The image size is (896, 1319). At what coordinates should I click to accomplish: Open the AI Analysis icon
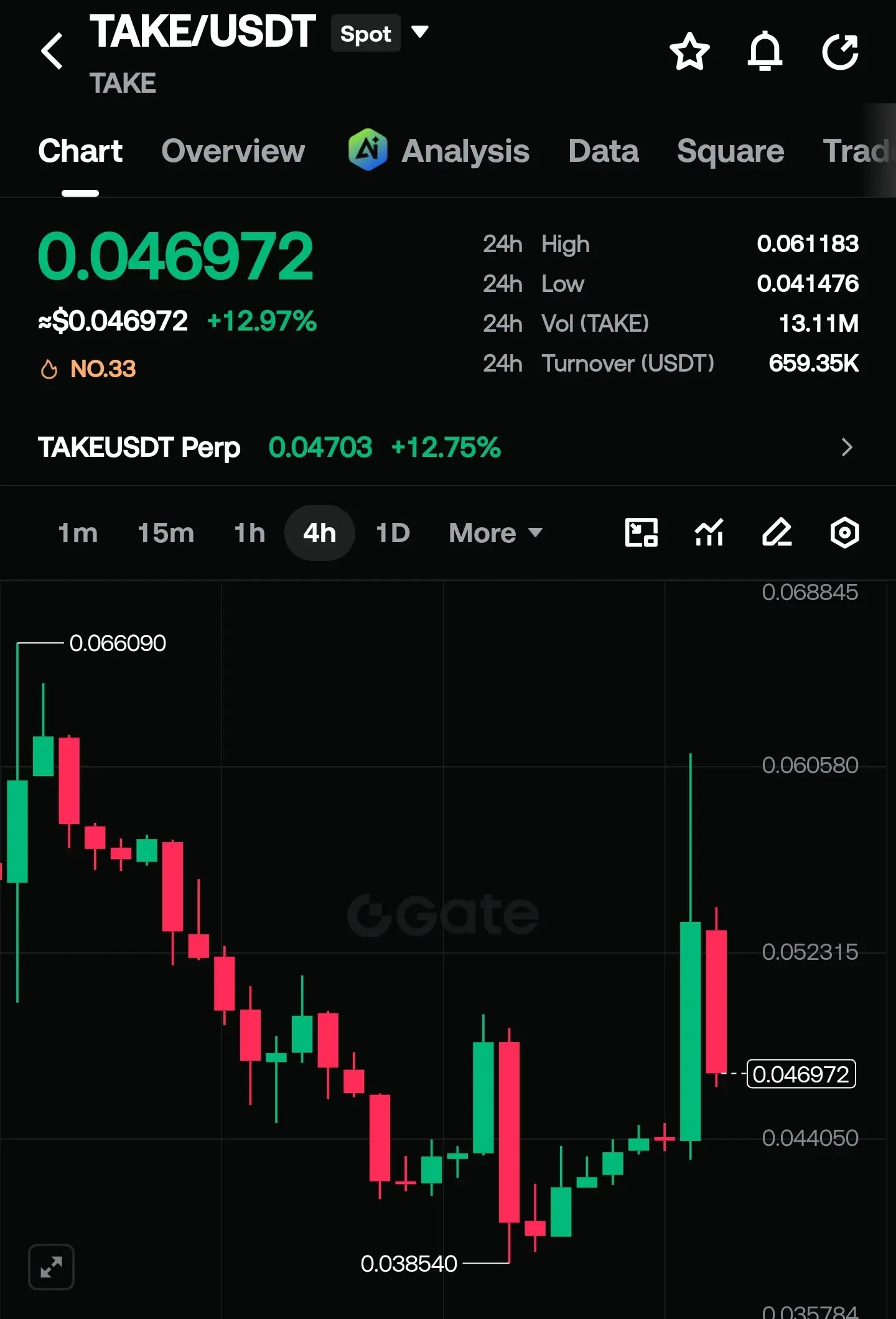pyautogui.click(x=368, y=149)
